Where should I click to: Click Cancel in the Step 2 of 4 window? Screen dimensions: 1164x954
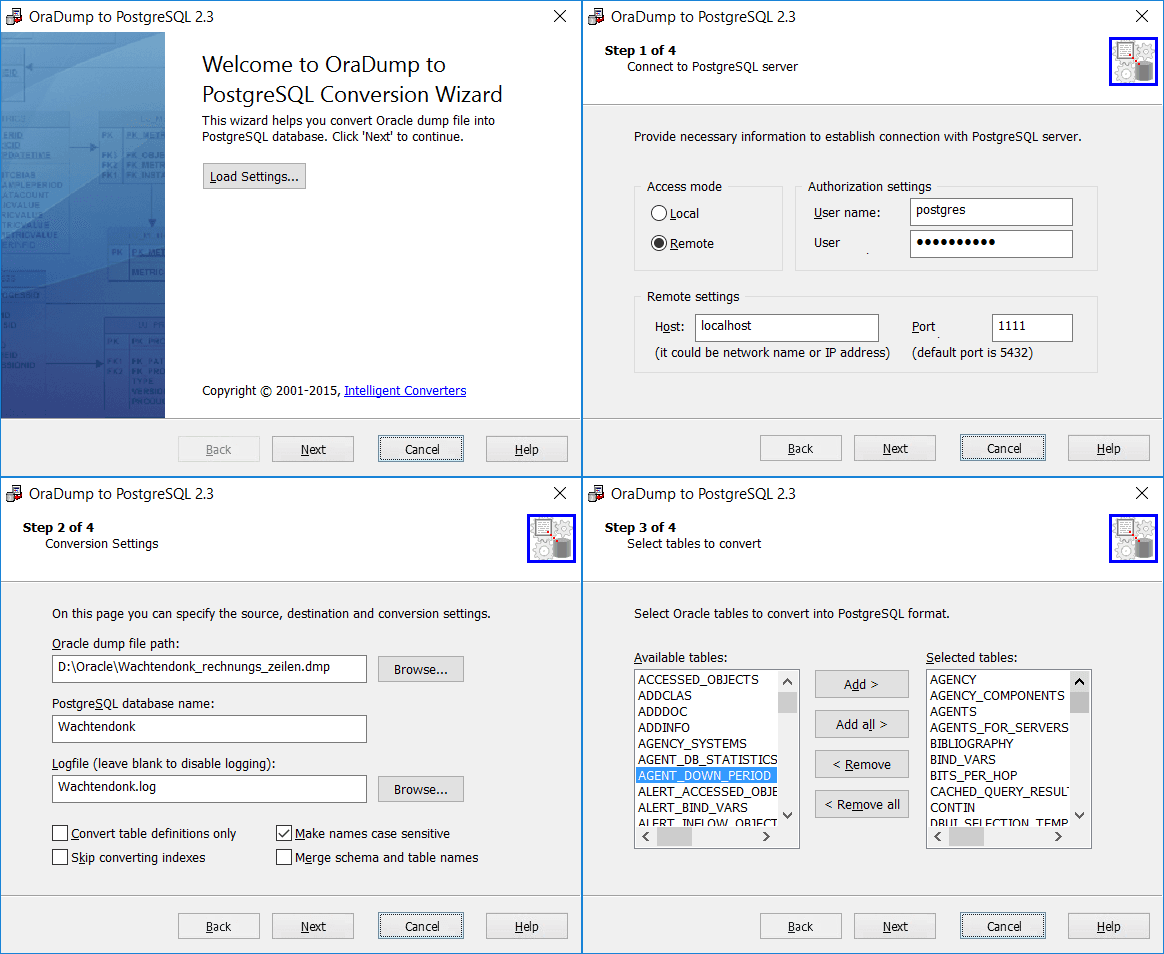click(421, 927)
